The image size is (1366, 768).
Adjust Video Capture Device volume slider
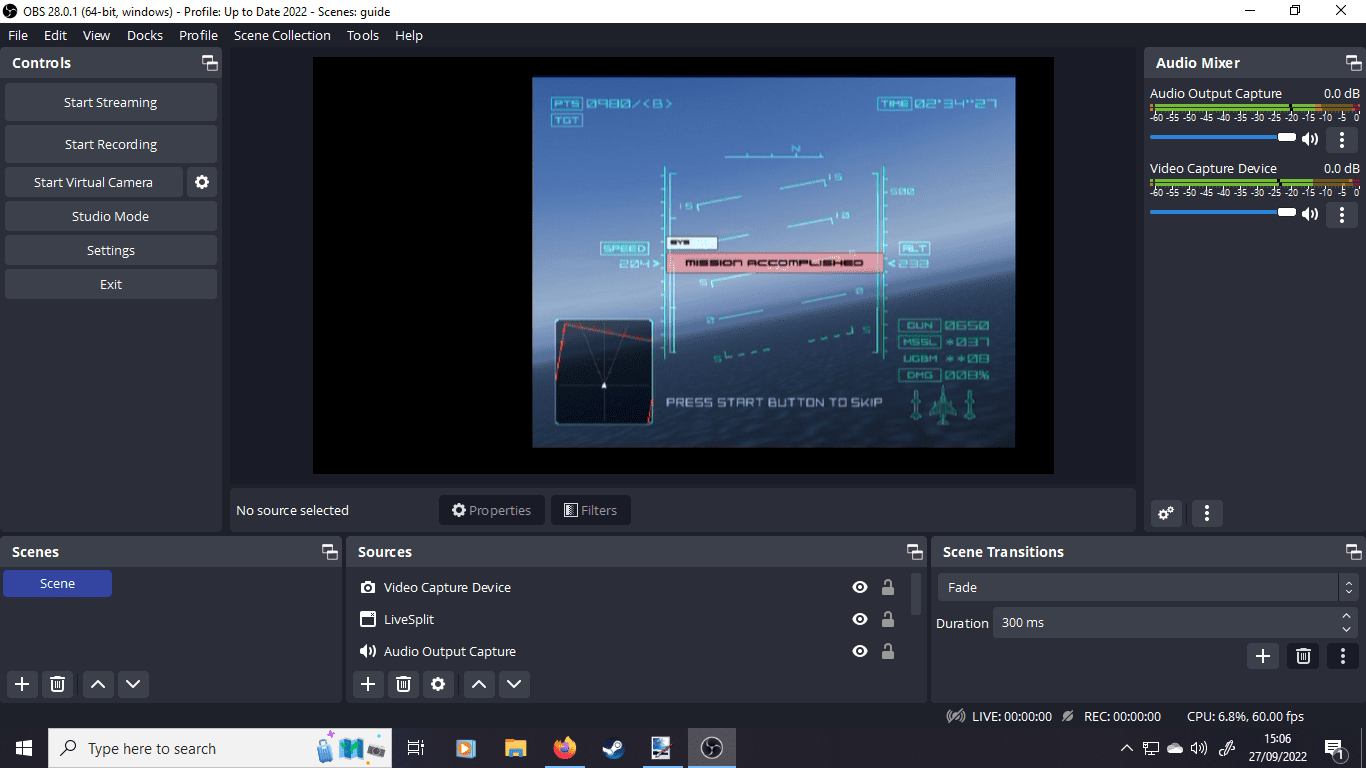coord(1223,212)
